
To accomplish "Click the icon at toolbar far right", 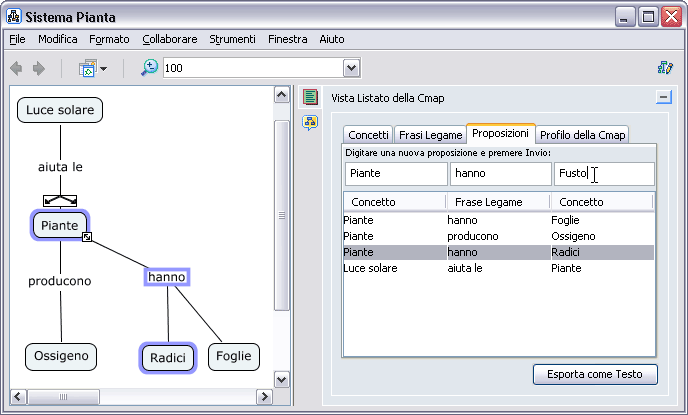I will 665,68.
